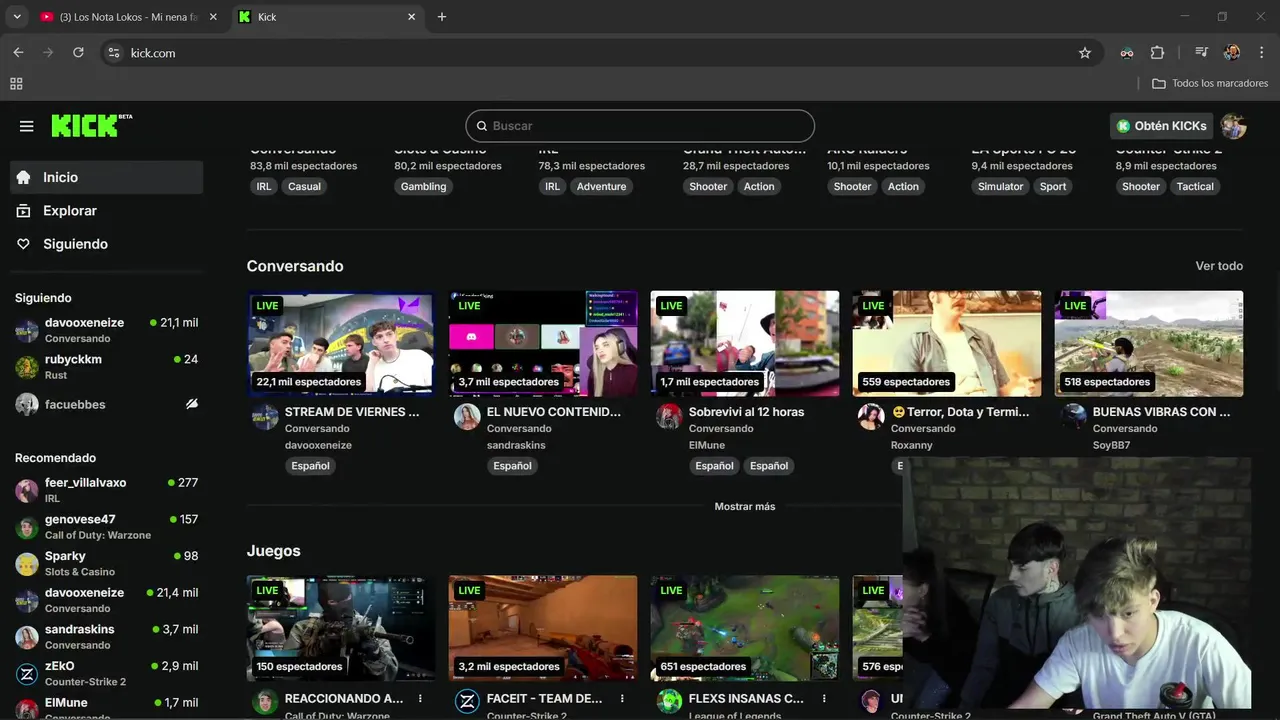The height and width of the screenshot is (720, 1280).
Task: Click the Obtén KICKs button
Action: pos(1162,126)
